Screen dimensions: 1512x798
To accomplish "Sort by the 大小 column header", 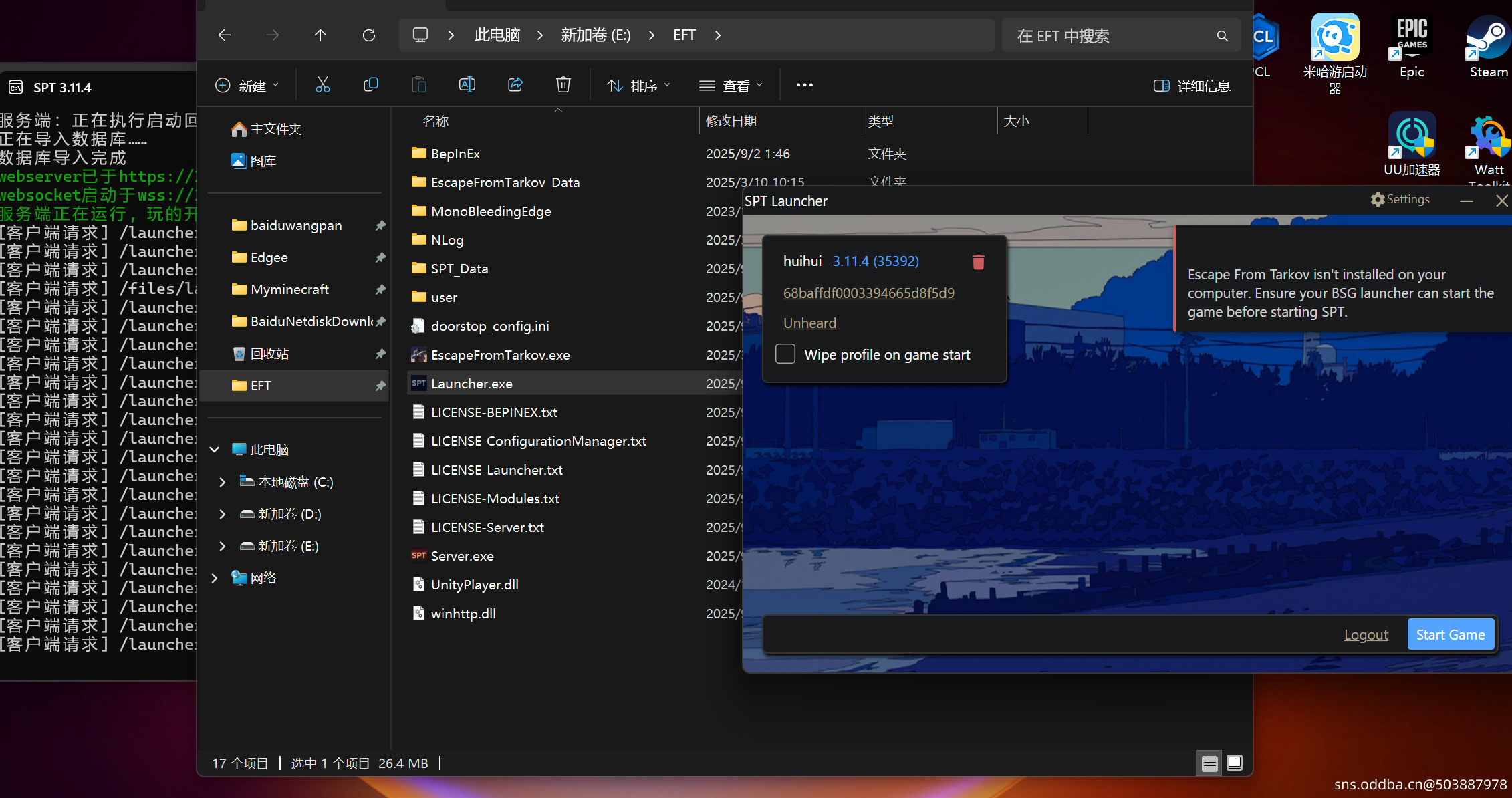I will click(1043, 121).
